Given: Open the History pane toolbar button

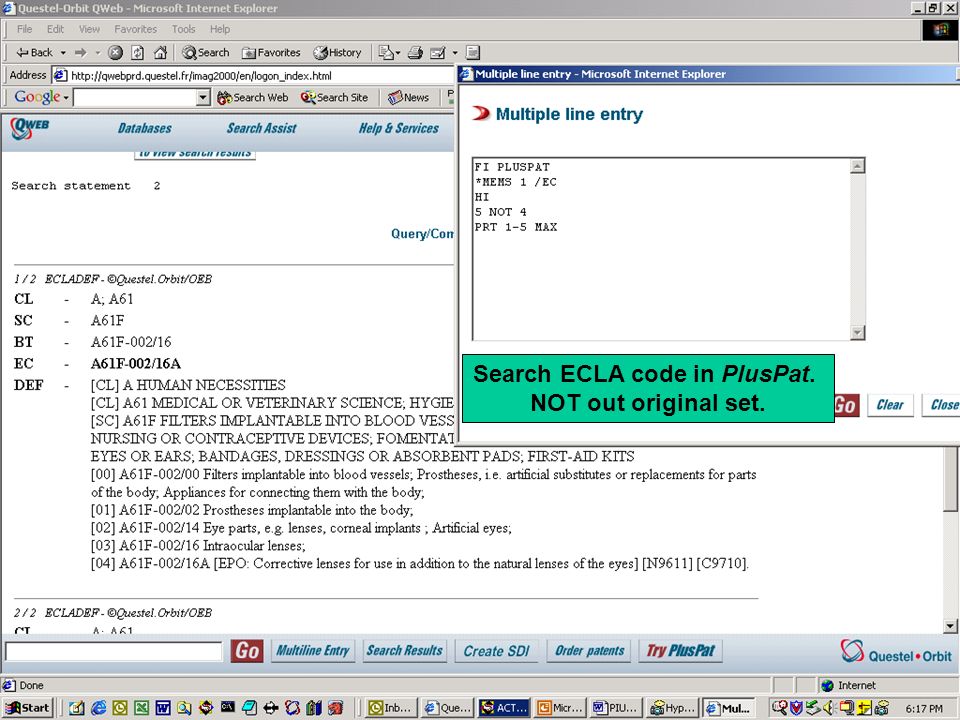Looking at the screenshot, I should (337, 53).
